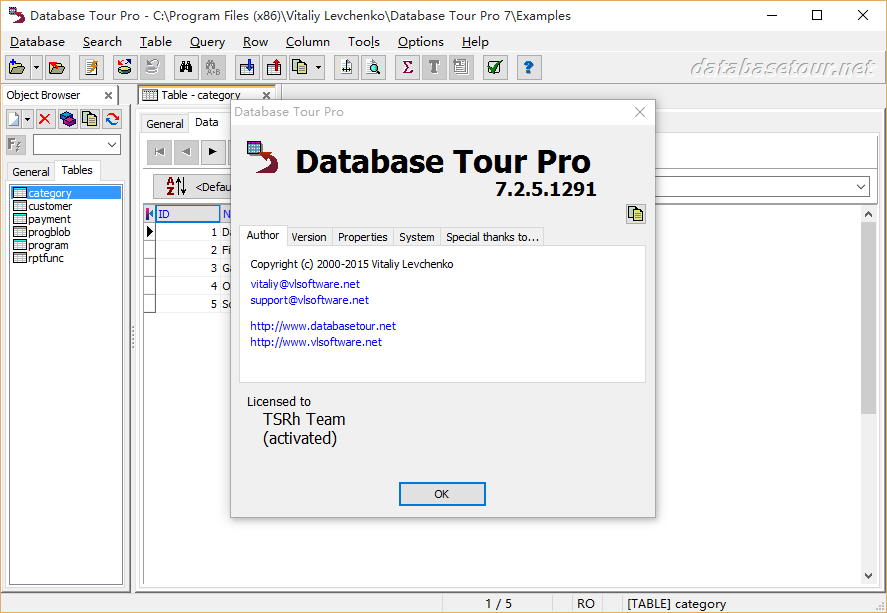Viewport: 887px width, 613px height.
Task: Click the blue question mark Help icon
Action: point(529,67)
